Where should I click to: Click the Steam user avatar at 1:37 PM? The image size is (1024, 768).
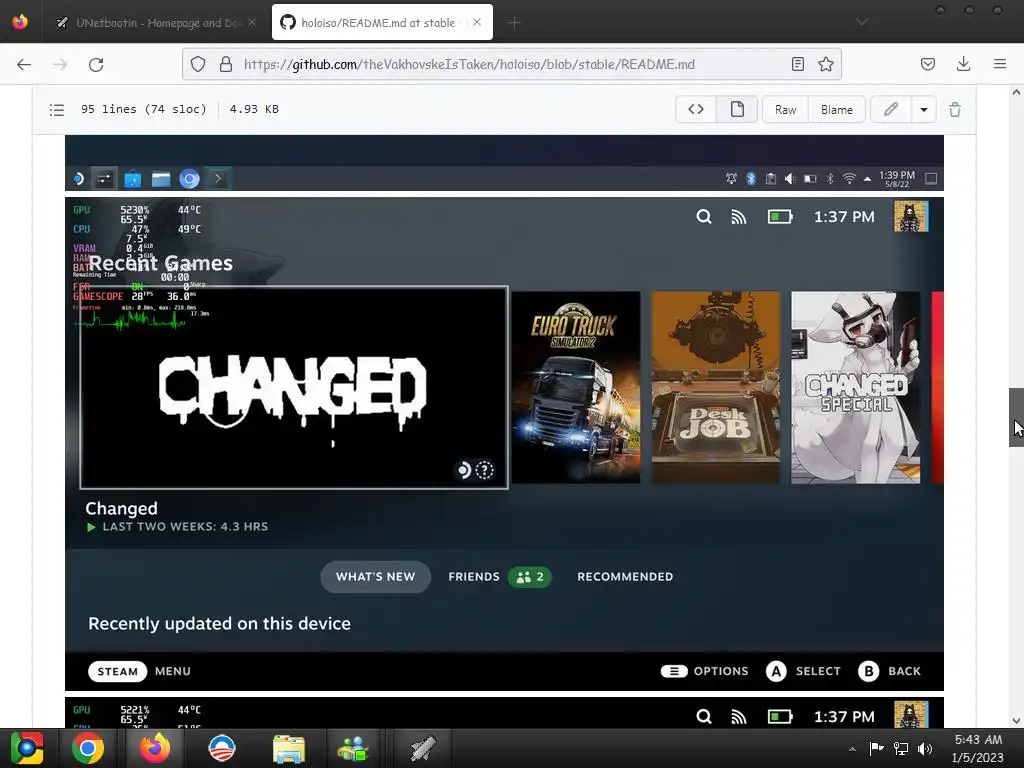[911, 217]
